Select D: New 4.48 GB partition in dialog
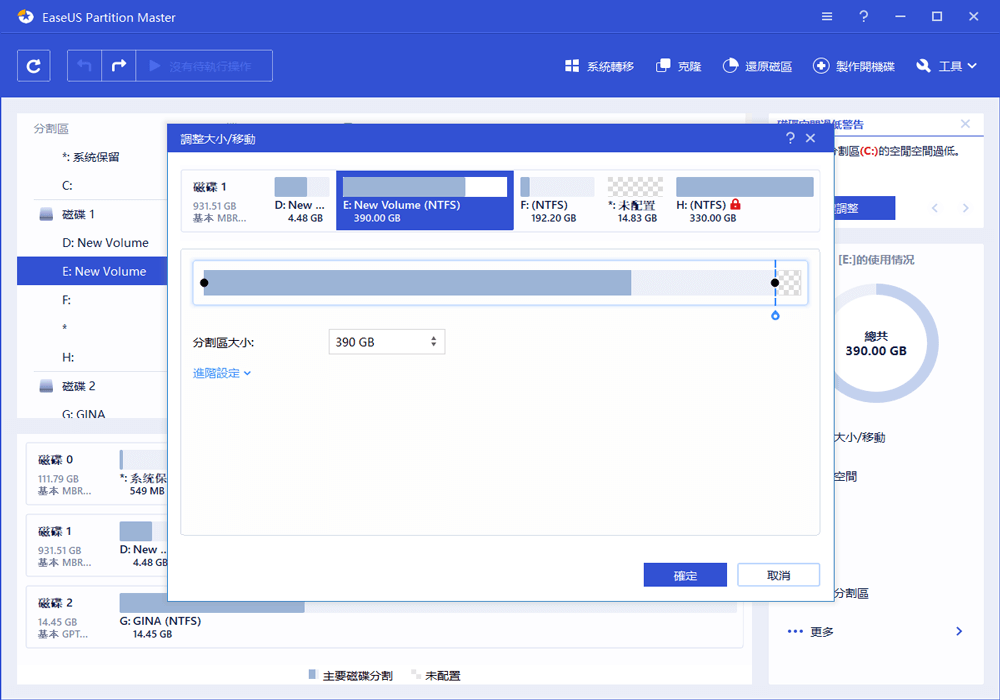 coord(301,200)
